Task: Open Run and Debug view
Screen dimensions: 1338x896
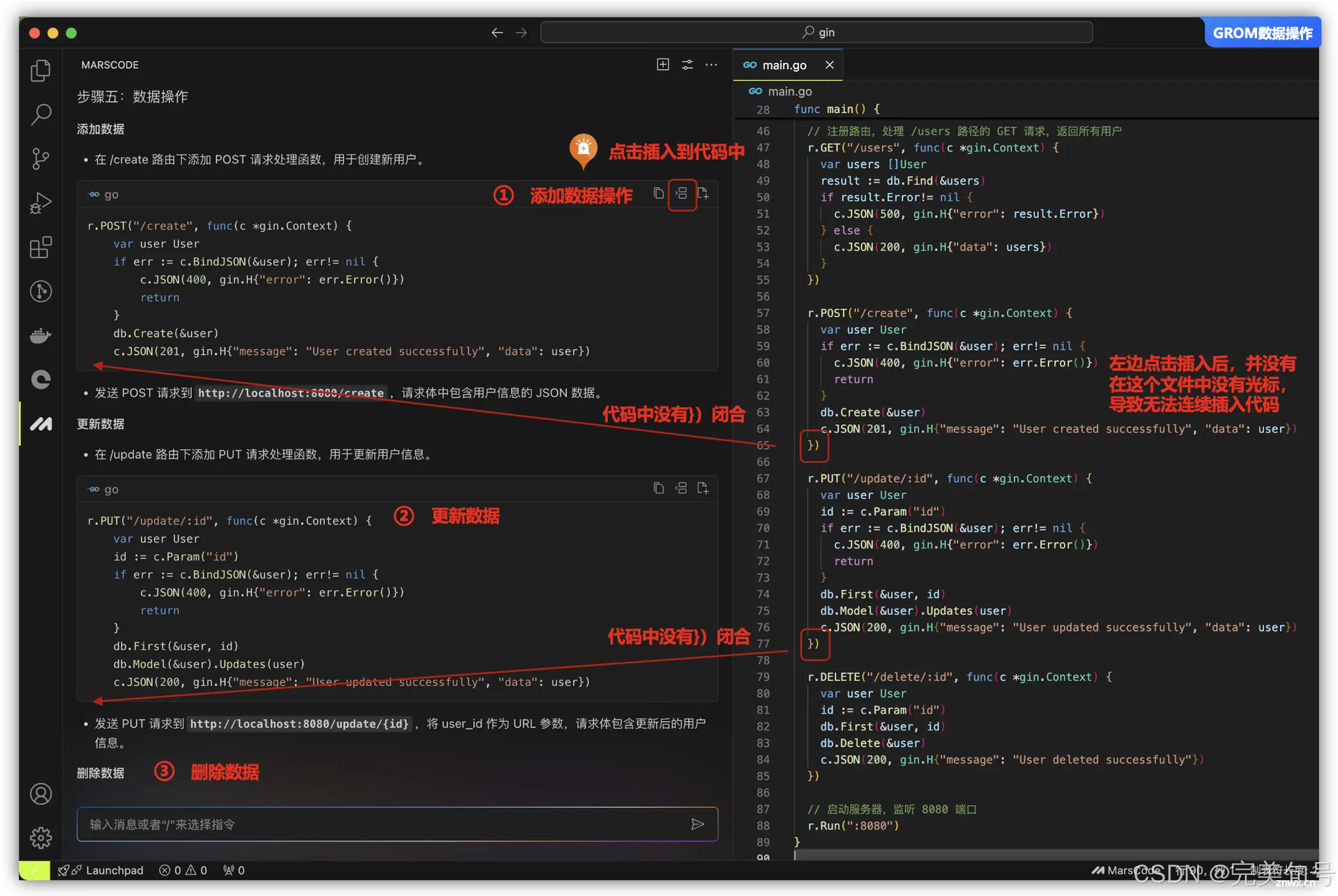Action: click(x=41, y=203)
